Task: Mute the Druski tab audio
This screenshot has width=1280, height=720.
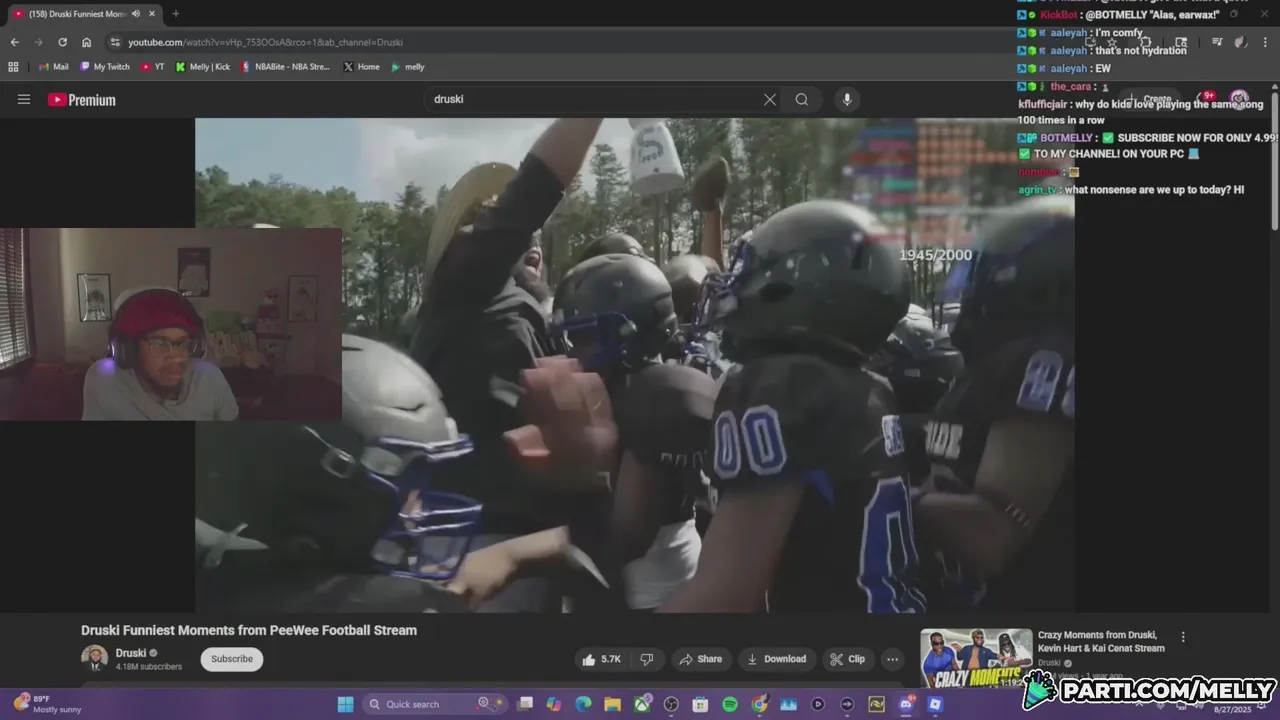Action: coord(136,14)
